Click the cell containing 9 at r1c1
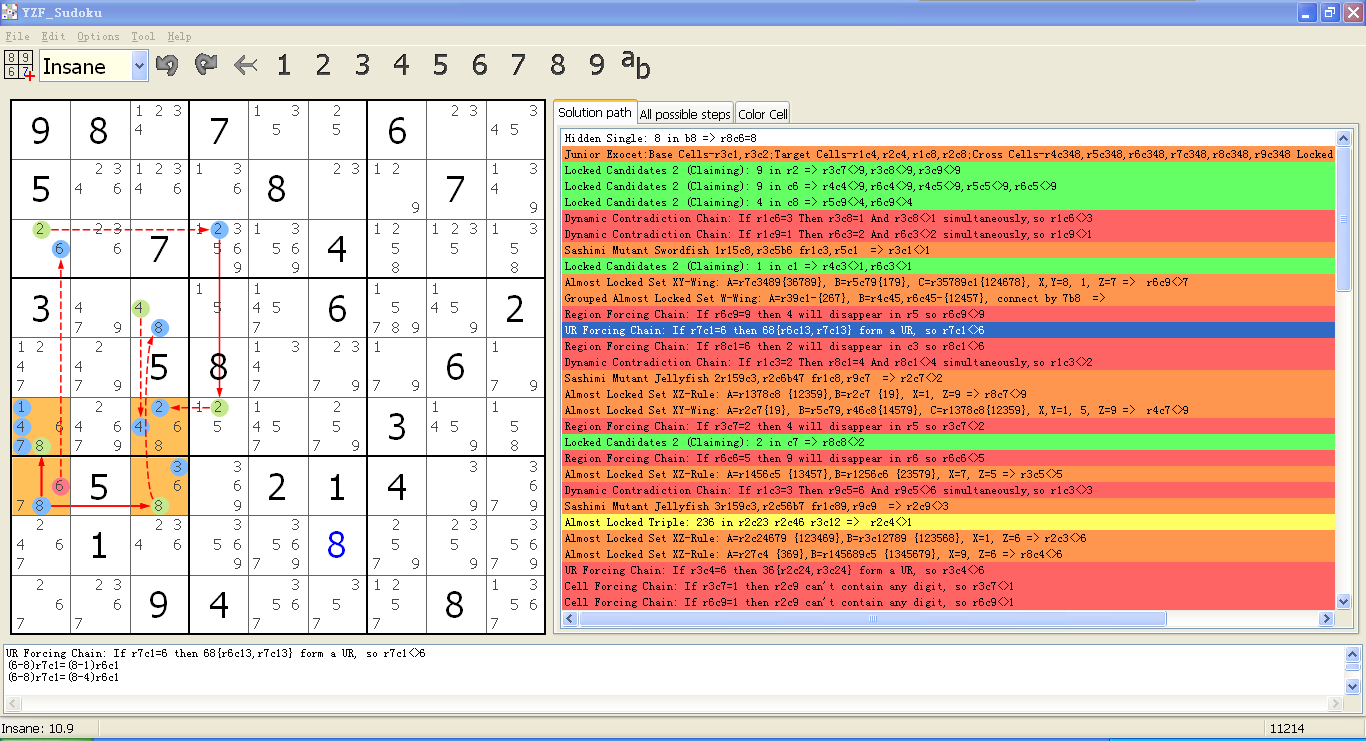 point(40,130)
